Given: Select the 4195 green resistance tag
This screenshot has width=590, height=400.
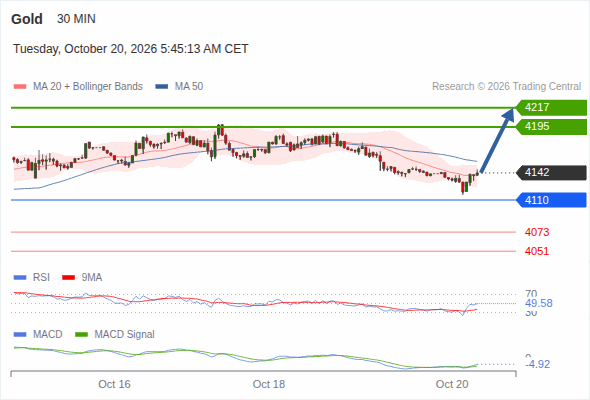Looking at the screenshot, I should (x=551, y=126).
